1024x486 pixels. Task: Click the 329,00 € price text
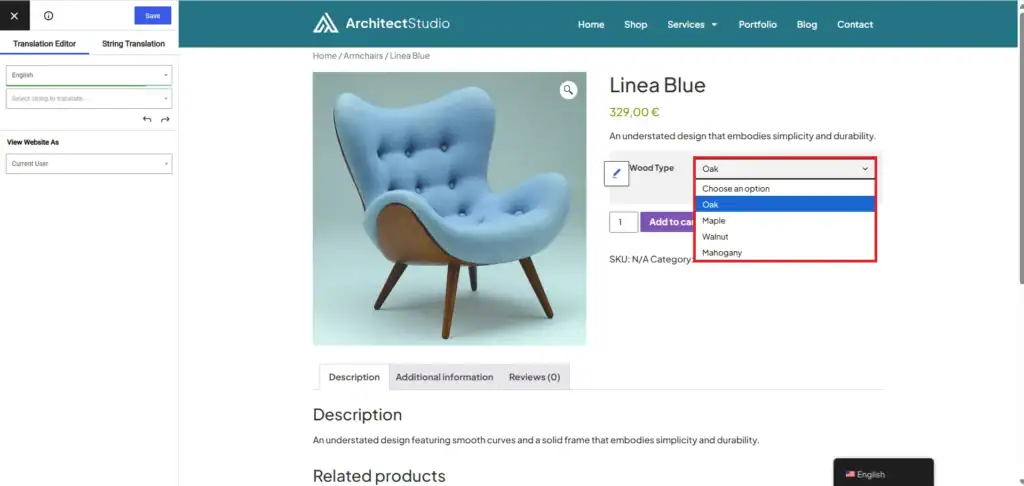click(x=634, y=112)
